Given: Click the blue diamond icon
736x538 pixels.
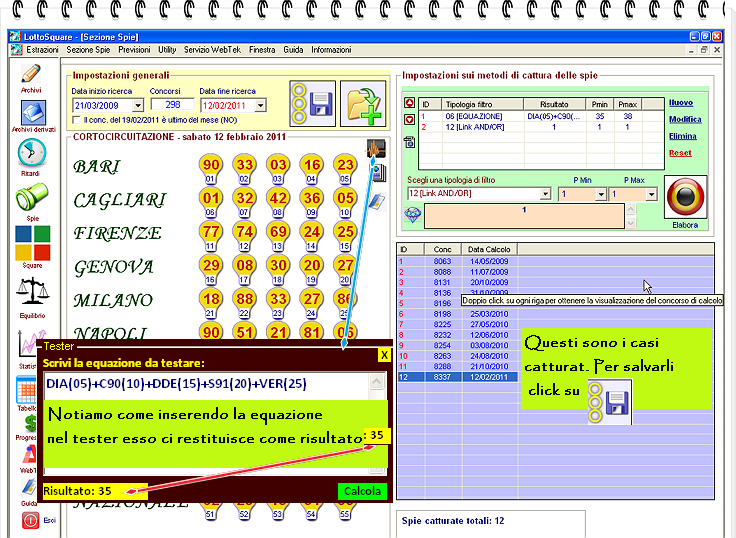Looking at the screenshot, I should [413, 215].
